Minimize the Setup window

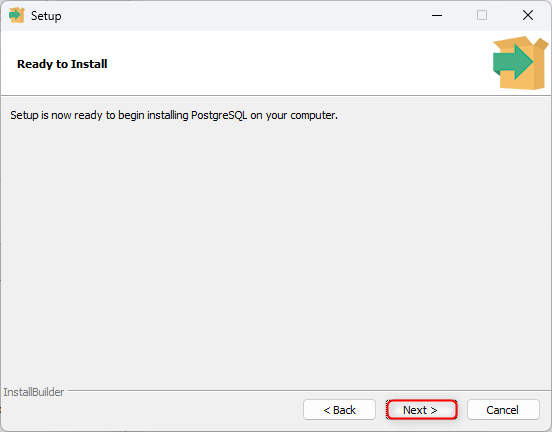click(x=437, y=15)
